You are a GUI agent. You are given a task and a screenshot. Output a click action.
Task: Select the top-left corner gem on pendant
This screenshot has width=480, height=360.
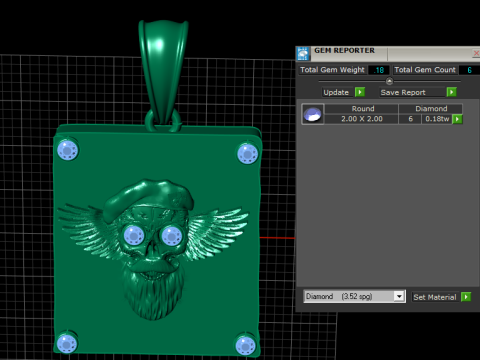(68, 150)
